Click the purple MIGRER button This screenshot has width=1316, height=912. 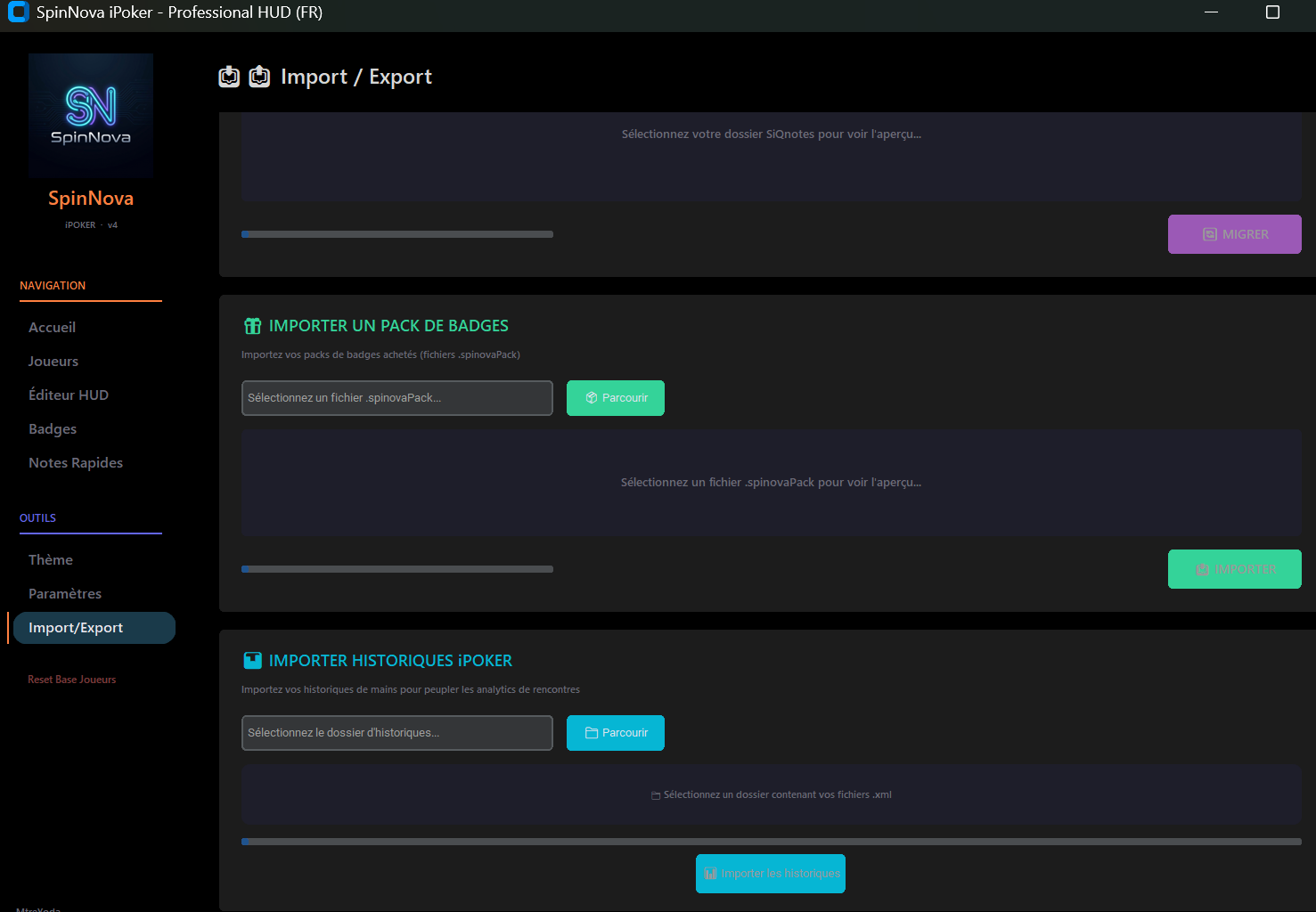[x=1235, y=234]
